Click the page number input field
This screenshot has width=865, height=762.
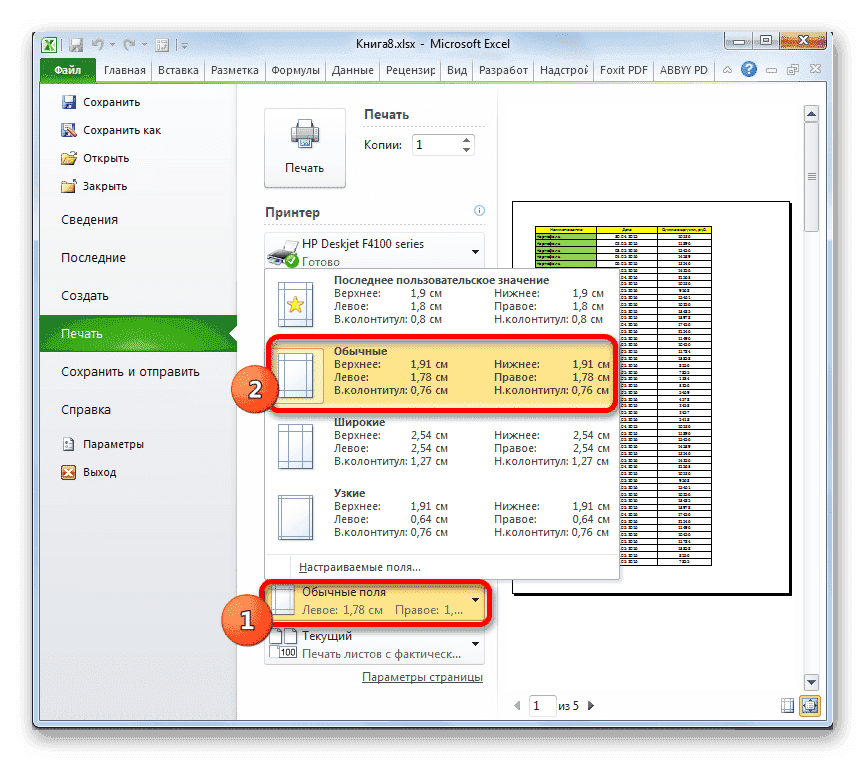542,705
